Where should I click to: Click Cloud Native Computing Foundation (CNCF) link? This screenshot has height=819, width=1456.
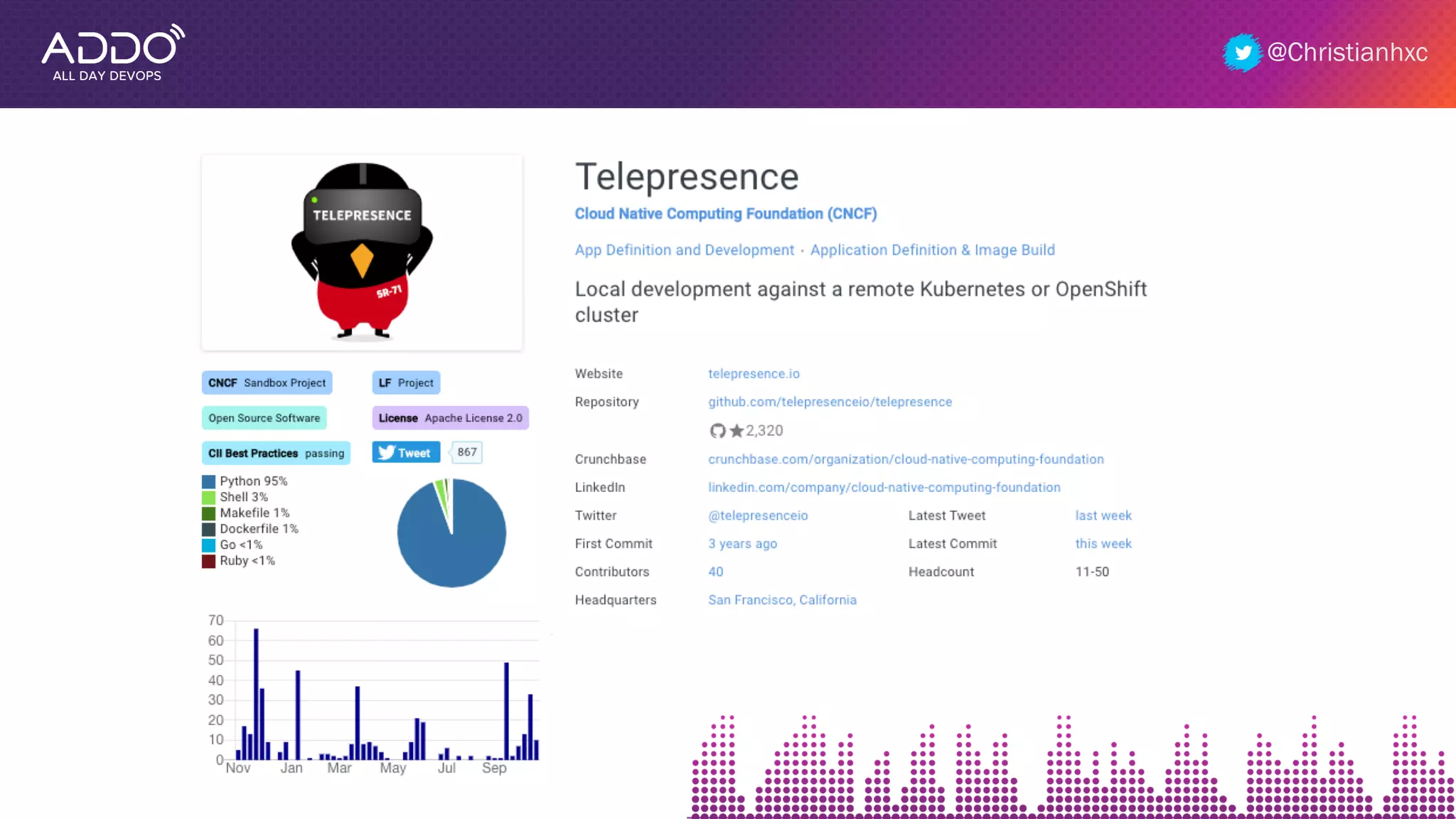coord(726,214)
